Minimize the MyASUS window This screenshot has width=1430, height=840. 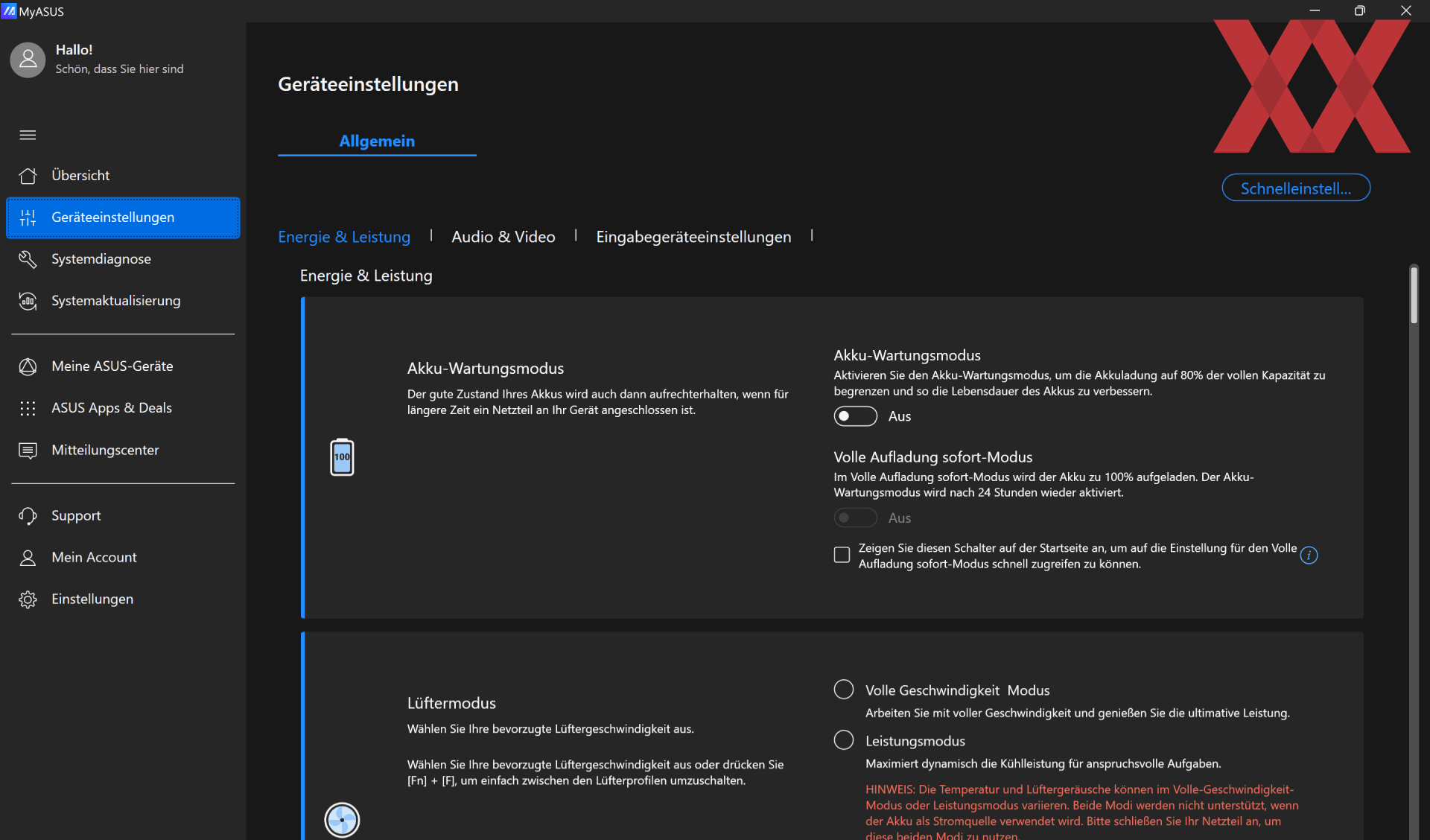click(1315, 10)
